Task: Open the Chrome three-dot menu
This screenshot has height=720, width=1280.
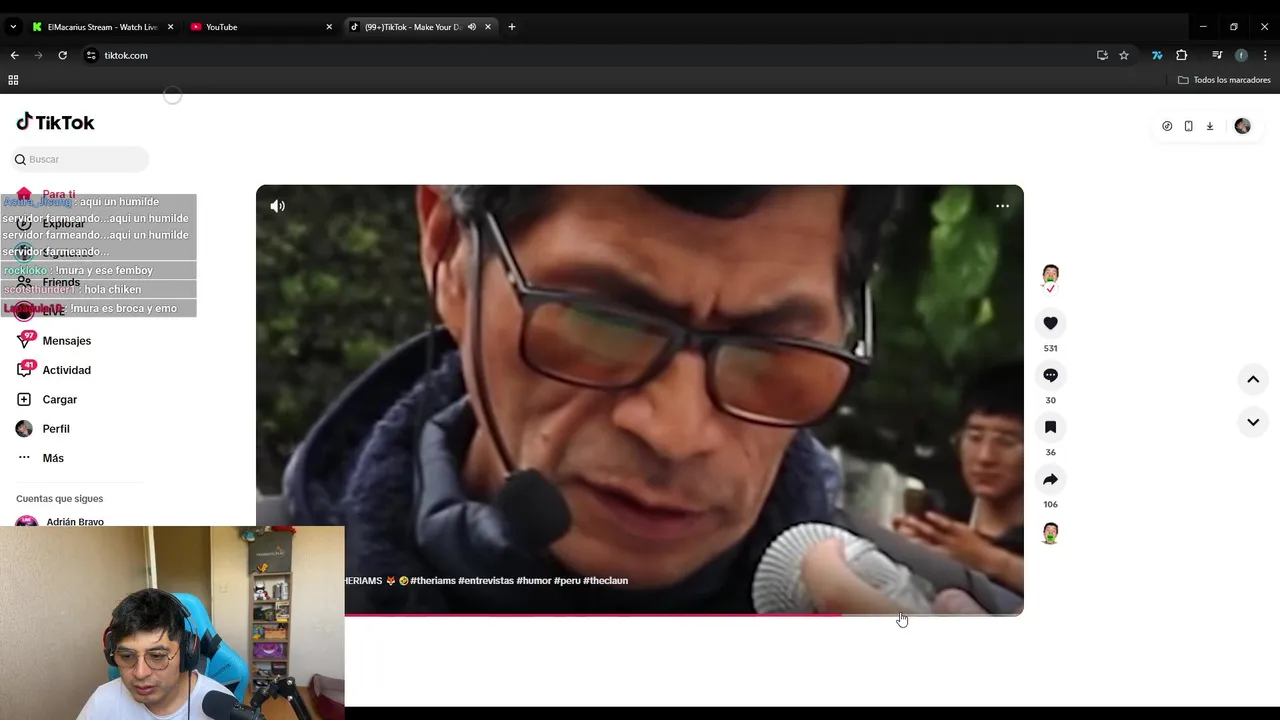Action: pos(1265,55)
